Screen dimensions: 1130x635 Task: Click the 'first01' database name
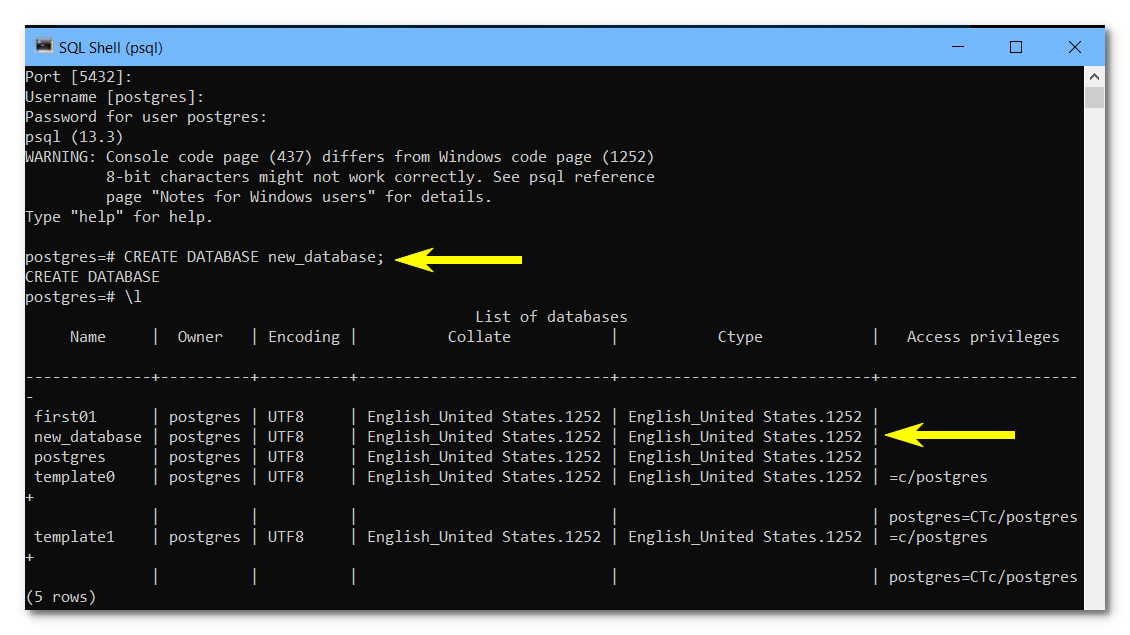click(x=66, y=417)
